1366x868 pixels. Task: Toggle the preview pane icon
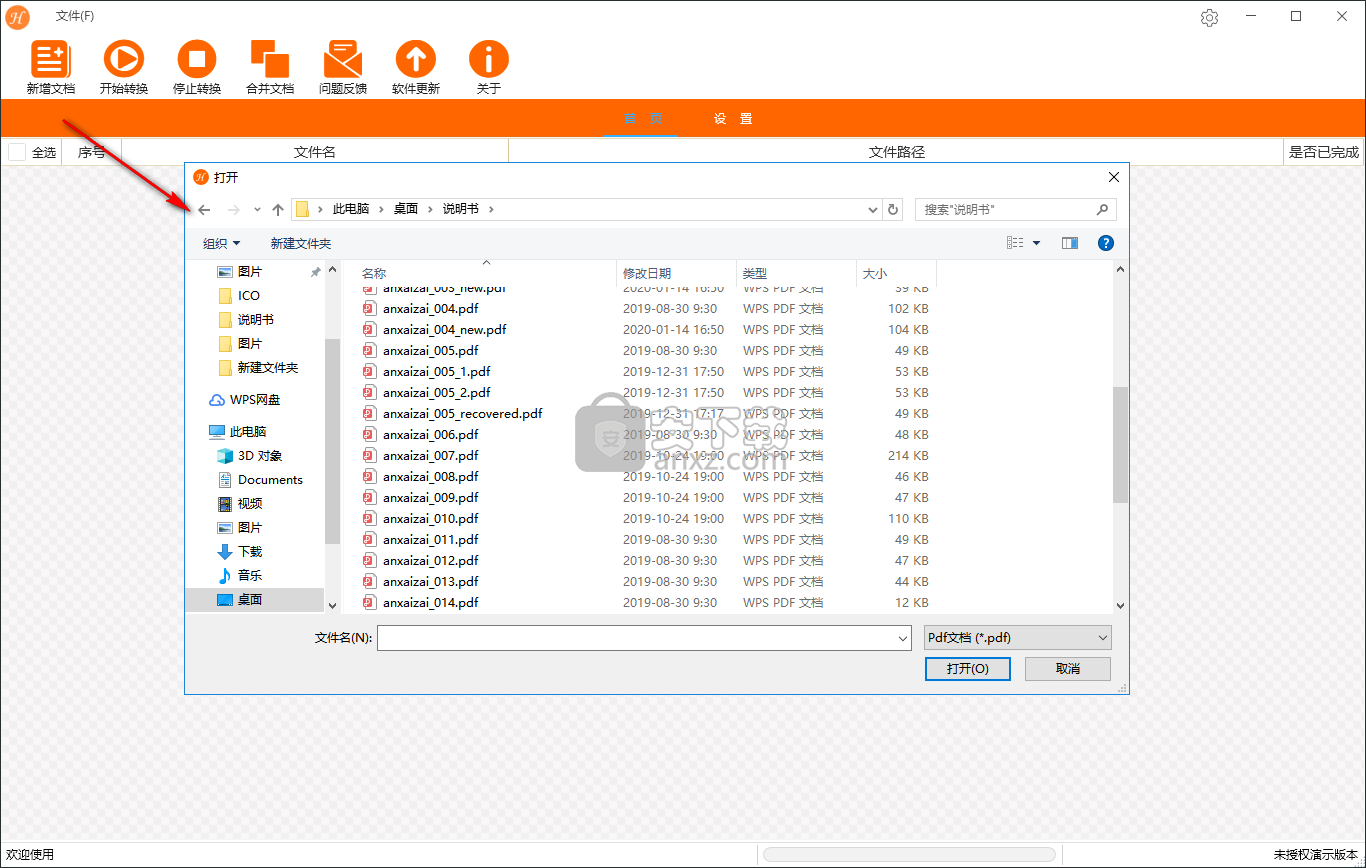coord(1070,243)
